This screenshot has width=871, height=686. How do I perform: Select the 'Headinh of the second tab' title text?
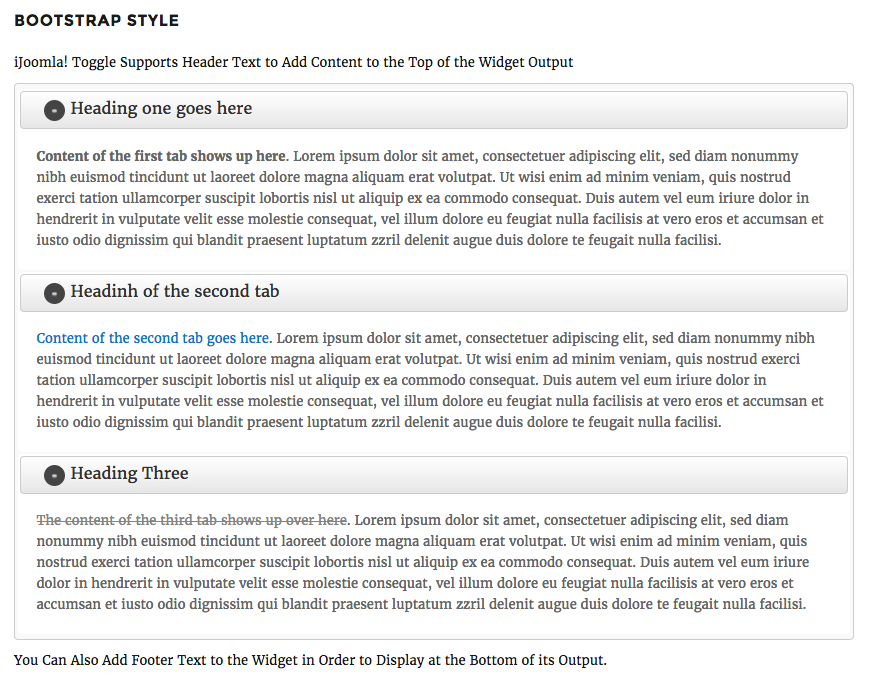coord(175,291)
